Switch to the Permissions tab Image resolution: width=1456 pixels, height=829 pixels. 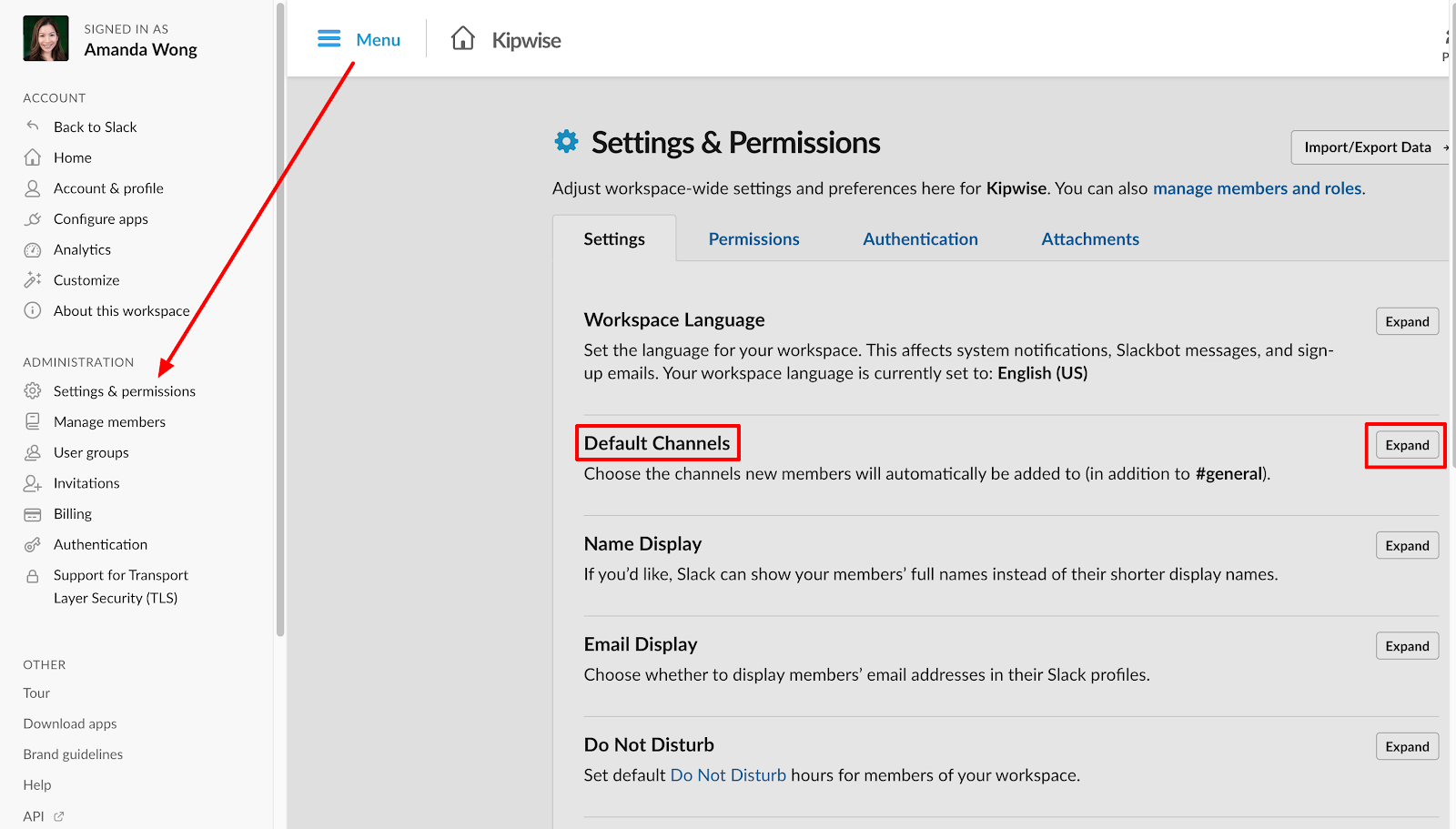[x=753, y=238]
